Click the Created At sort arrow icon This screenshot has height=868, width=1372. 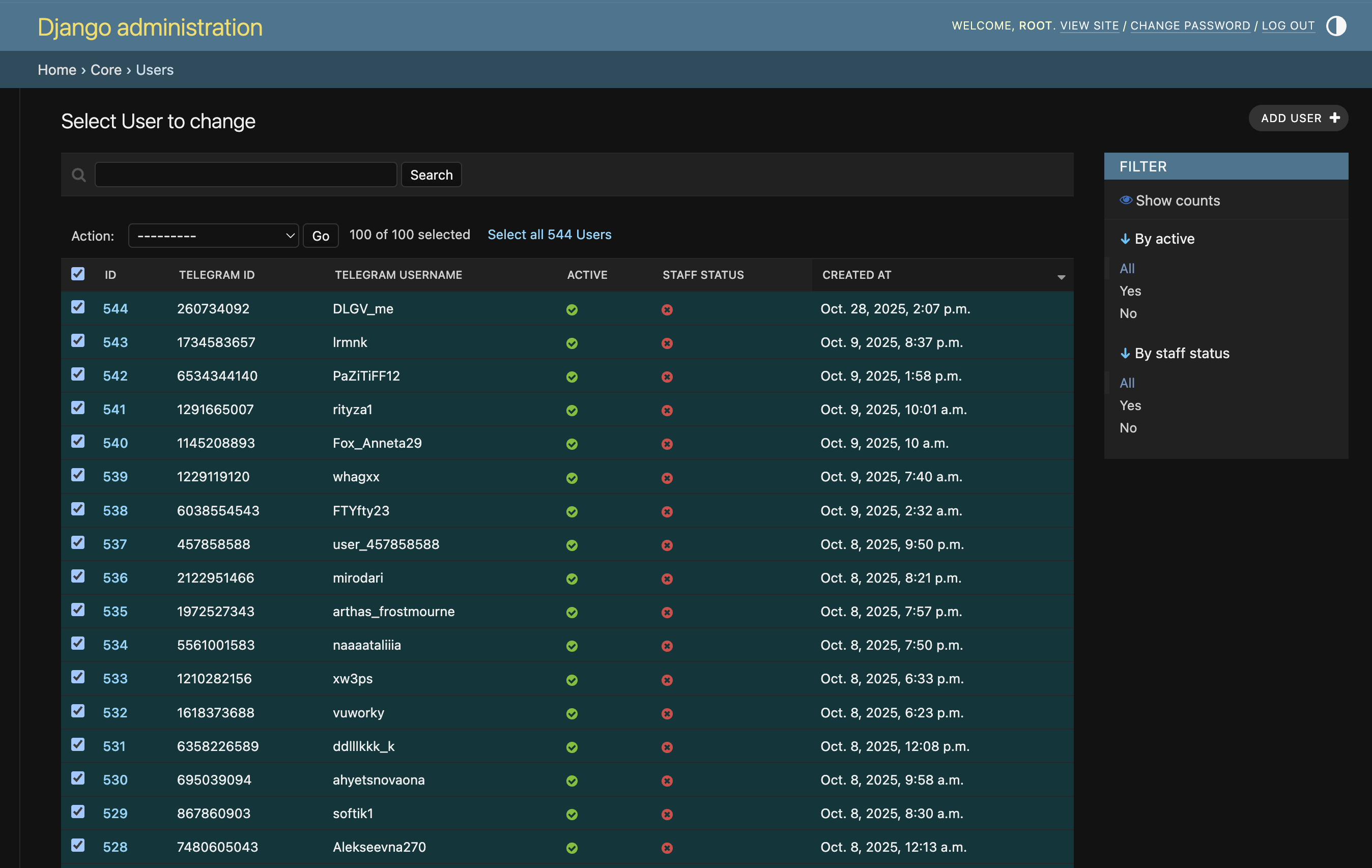pyautogui.click(x=1061, y=277)
